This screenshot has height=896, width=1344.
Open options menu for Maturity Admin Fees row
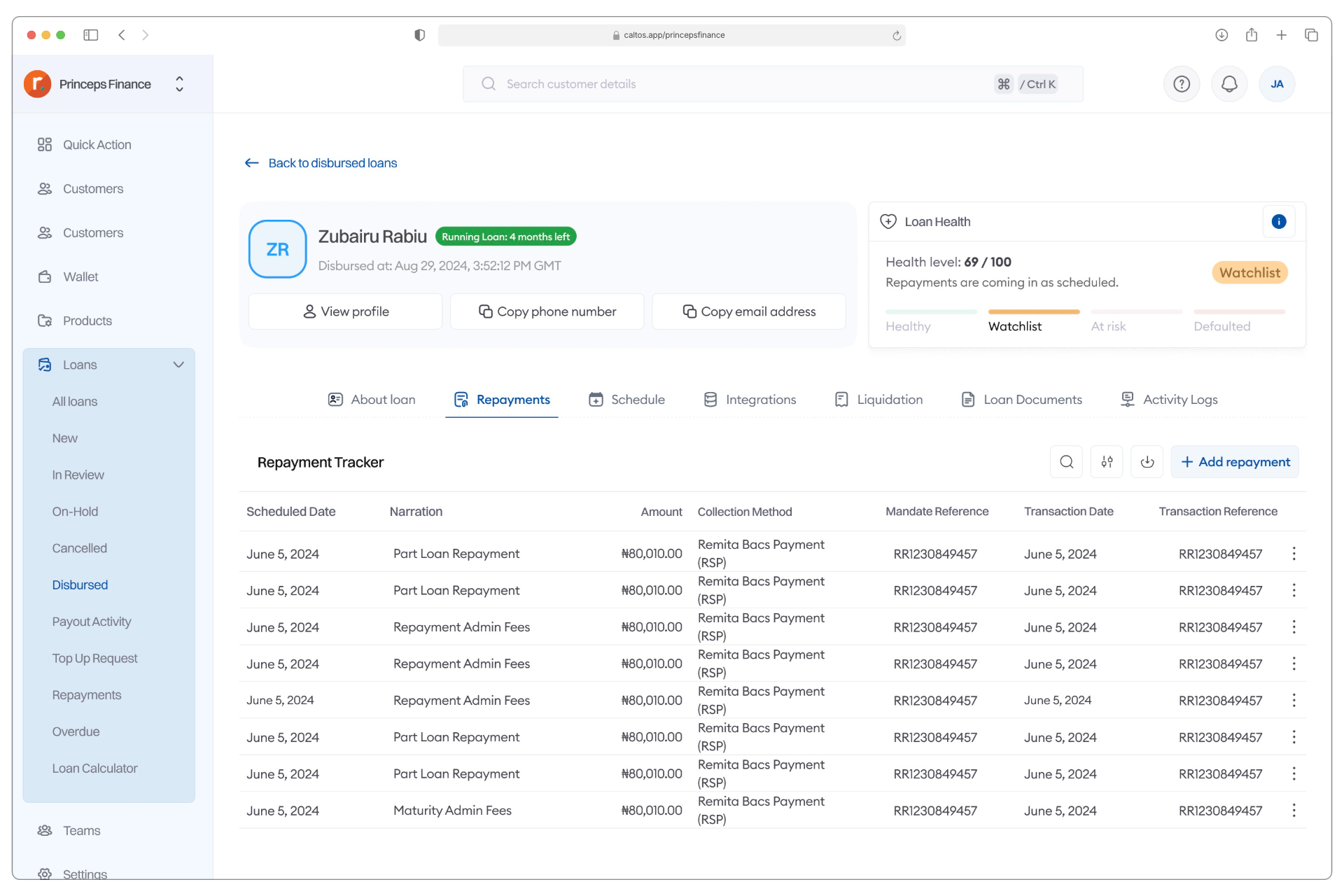click(1294, 811)
